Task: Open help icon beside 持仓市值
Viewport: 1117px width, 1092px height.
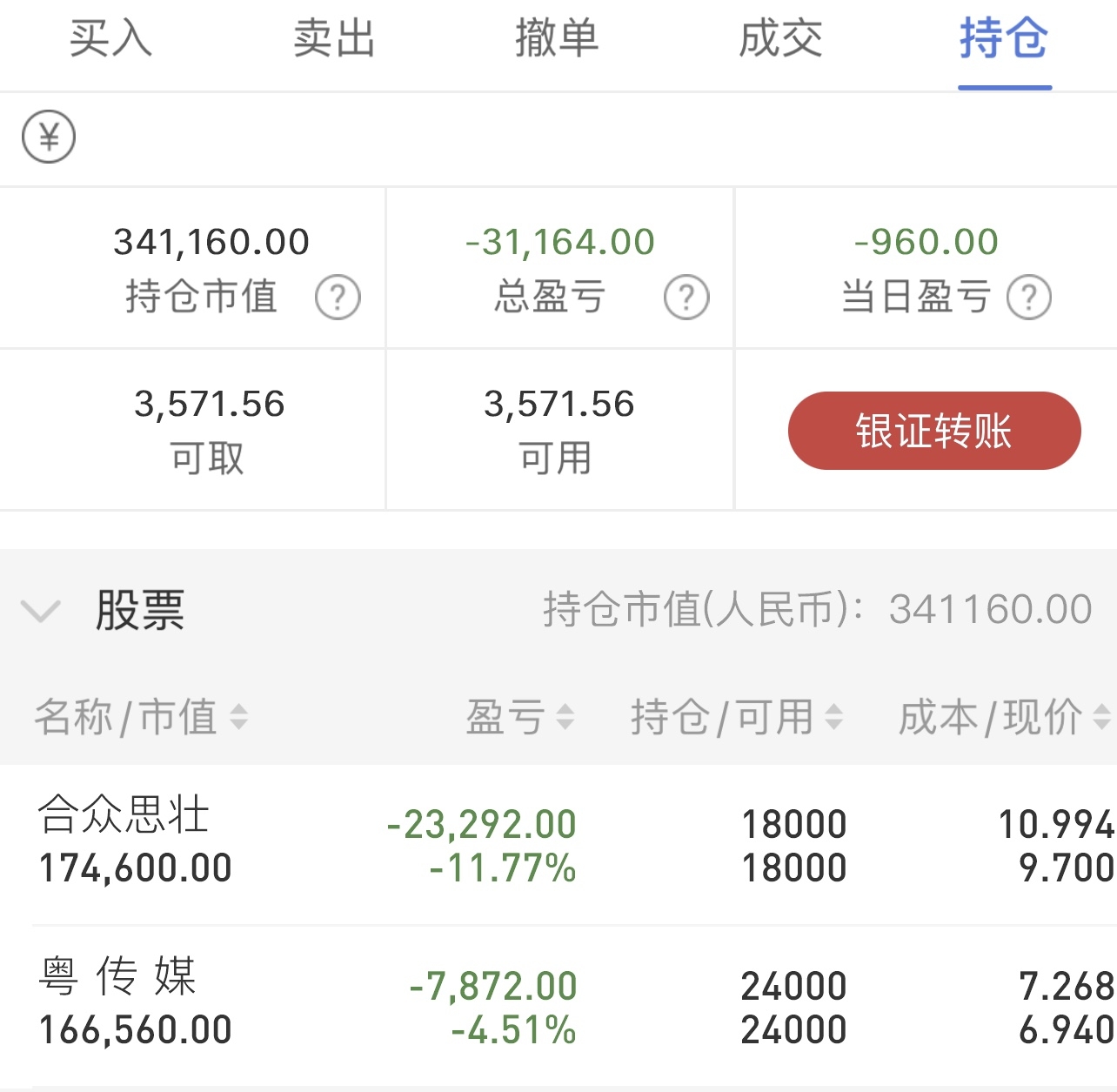Action: coord(338,297)
